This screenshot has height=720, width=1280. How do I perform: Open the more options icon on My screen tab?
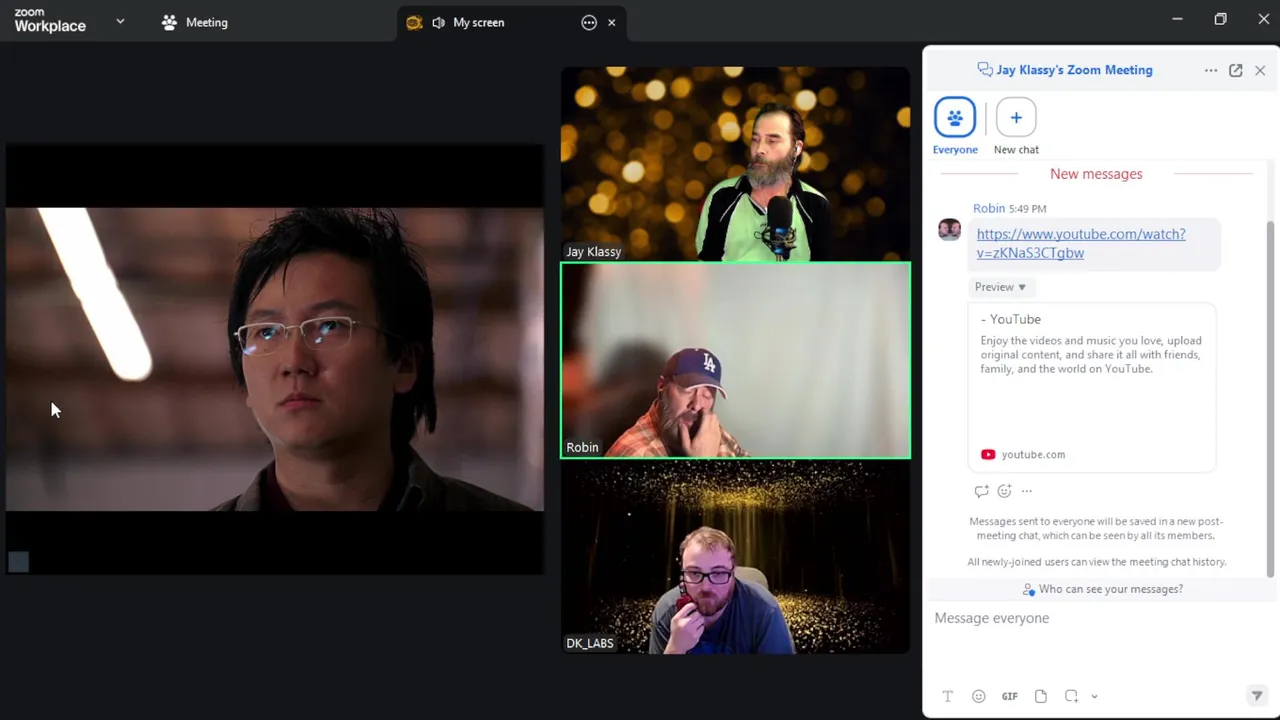[589, 22]
